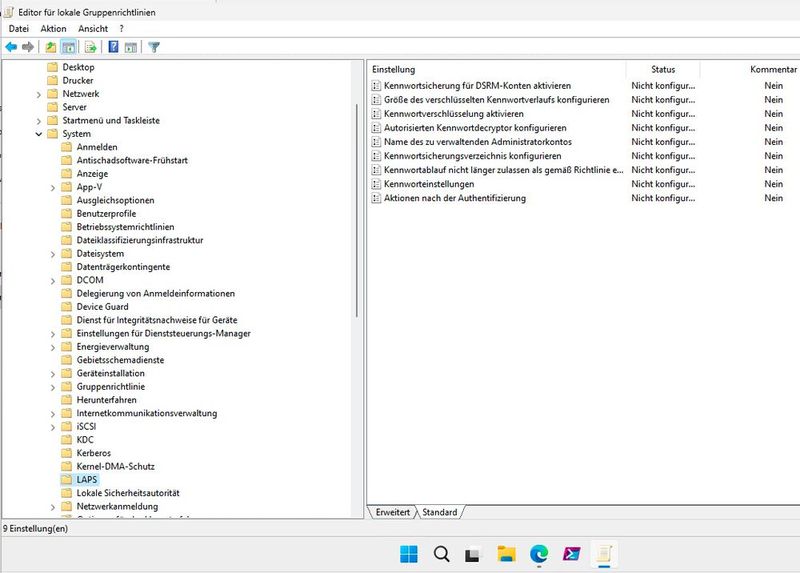
Task: Click the Group Policy Editor taskbar icon
Action: (x=604, y=554)
